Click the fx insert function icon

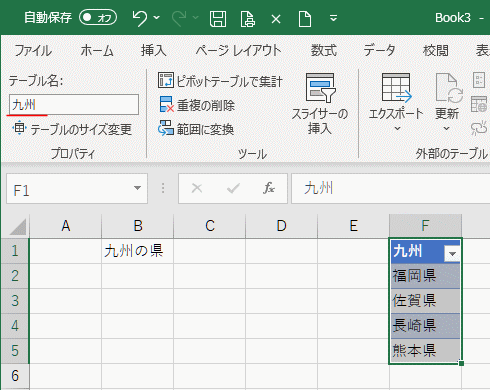point(268,188)
